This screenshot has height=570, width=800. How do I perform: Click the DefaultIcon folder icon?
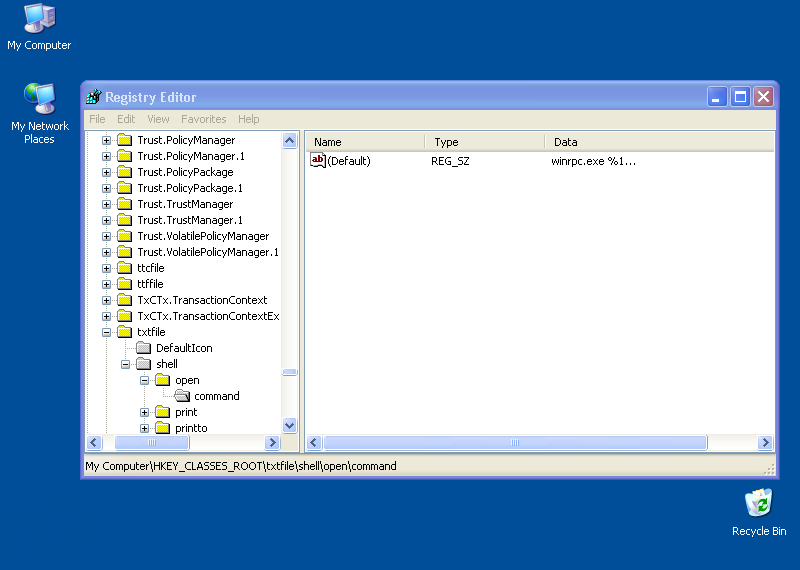pyautogui.click(x=143, y=348)
